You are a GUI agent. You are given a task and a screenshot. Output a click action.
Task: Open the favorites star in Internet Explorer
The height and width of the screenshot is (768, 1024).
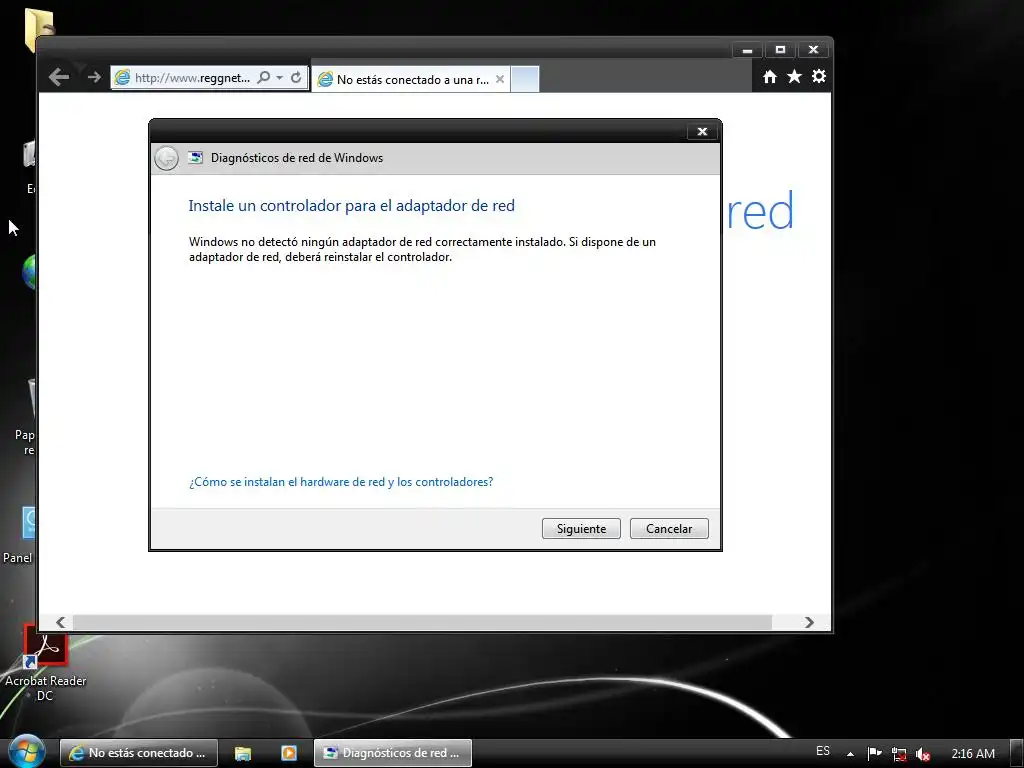794,77
